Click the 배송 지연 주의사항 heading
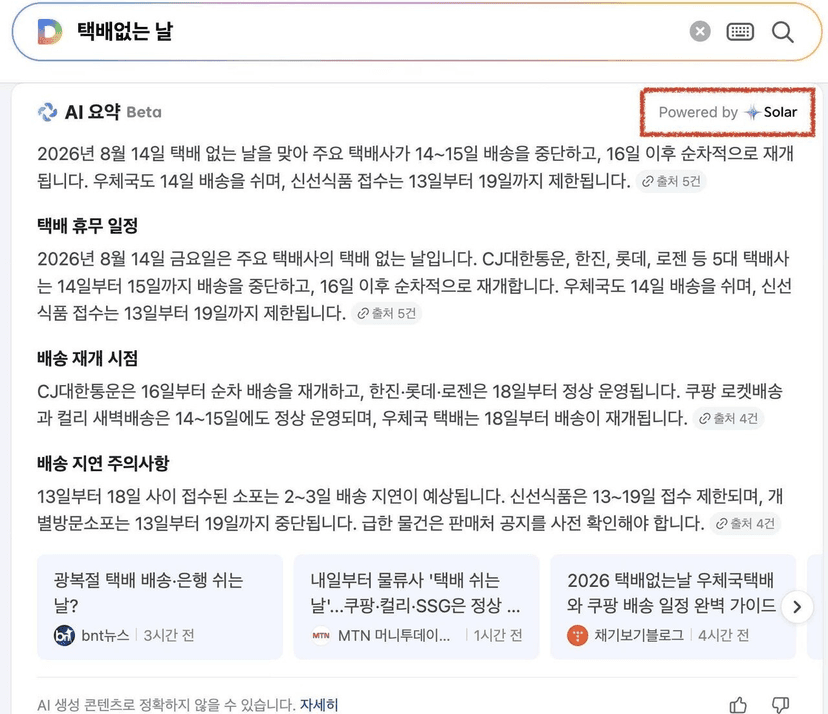The height and width of the screenshot is (714, 828). coord(103,464)
